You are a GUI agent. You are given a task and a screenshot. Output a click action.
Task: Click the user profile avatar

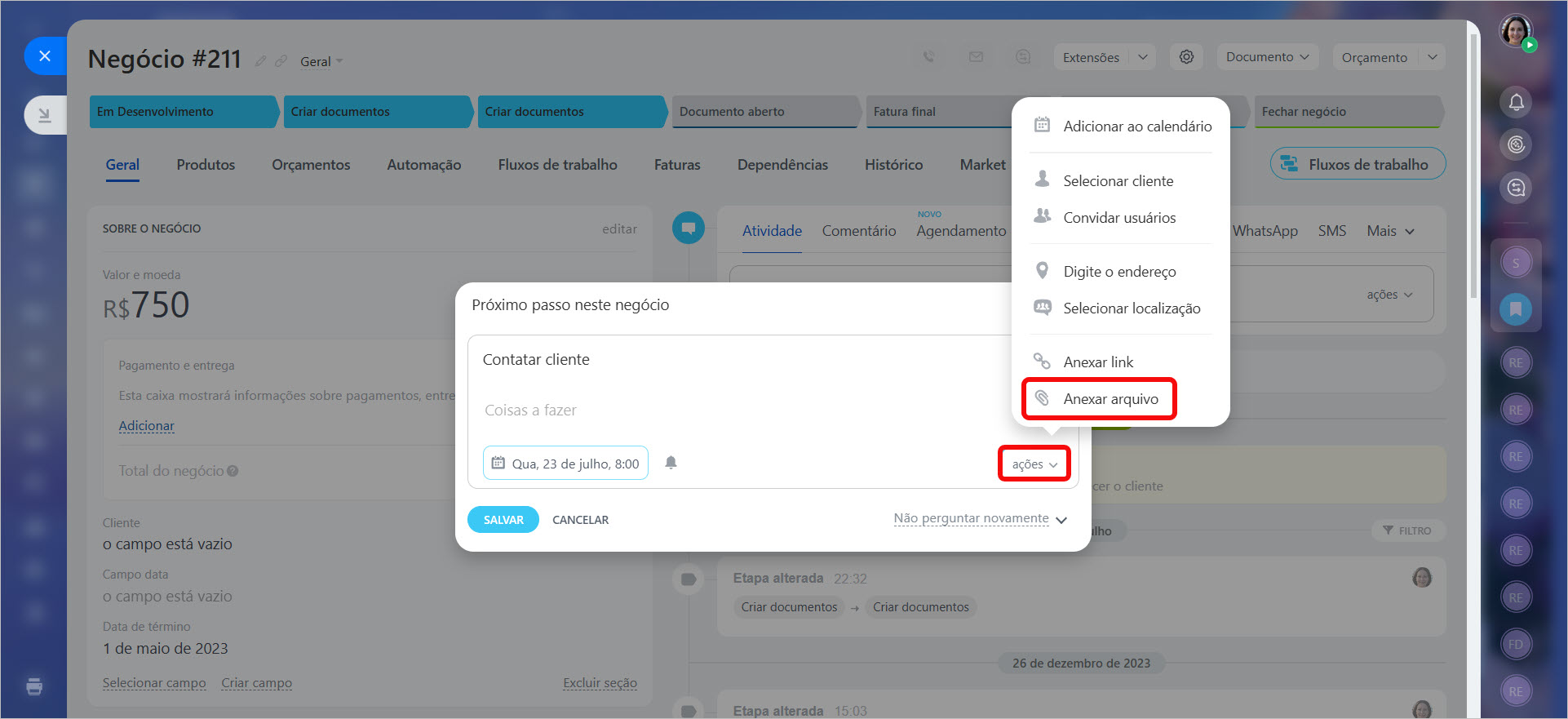(x=1516, y=32)
